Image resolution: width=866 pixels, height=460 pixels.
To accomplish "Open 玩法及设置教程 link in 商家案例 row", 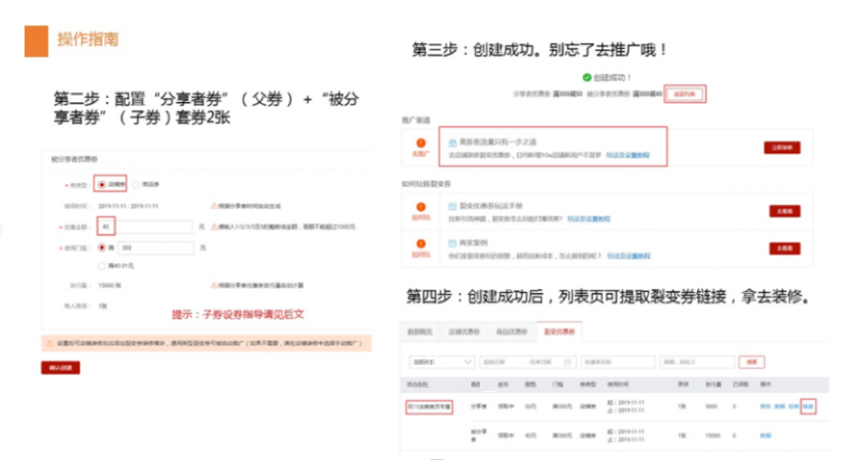I will click(629, 256).
